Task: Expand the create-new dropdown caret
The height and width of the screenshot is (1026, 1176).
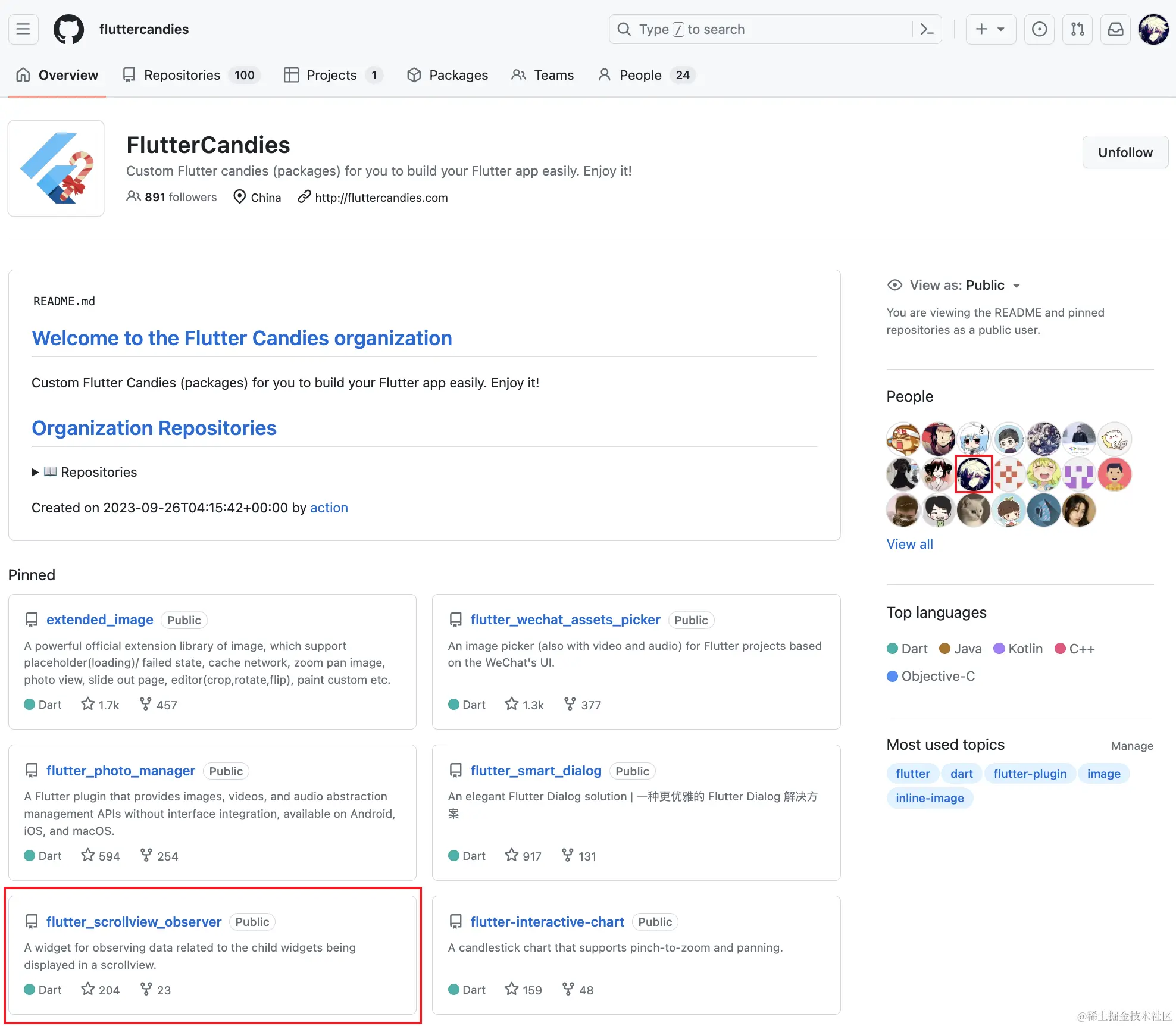Action: click(x=1001, y=29)
